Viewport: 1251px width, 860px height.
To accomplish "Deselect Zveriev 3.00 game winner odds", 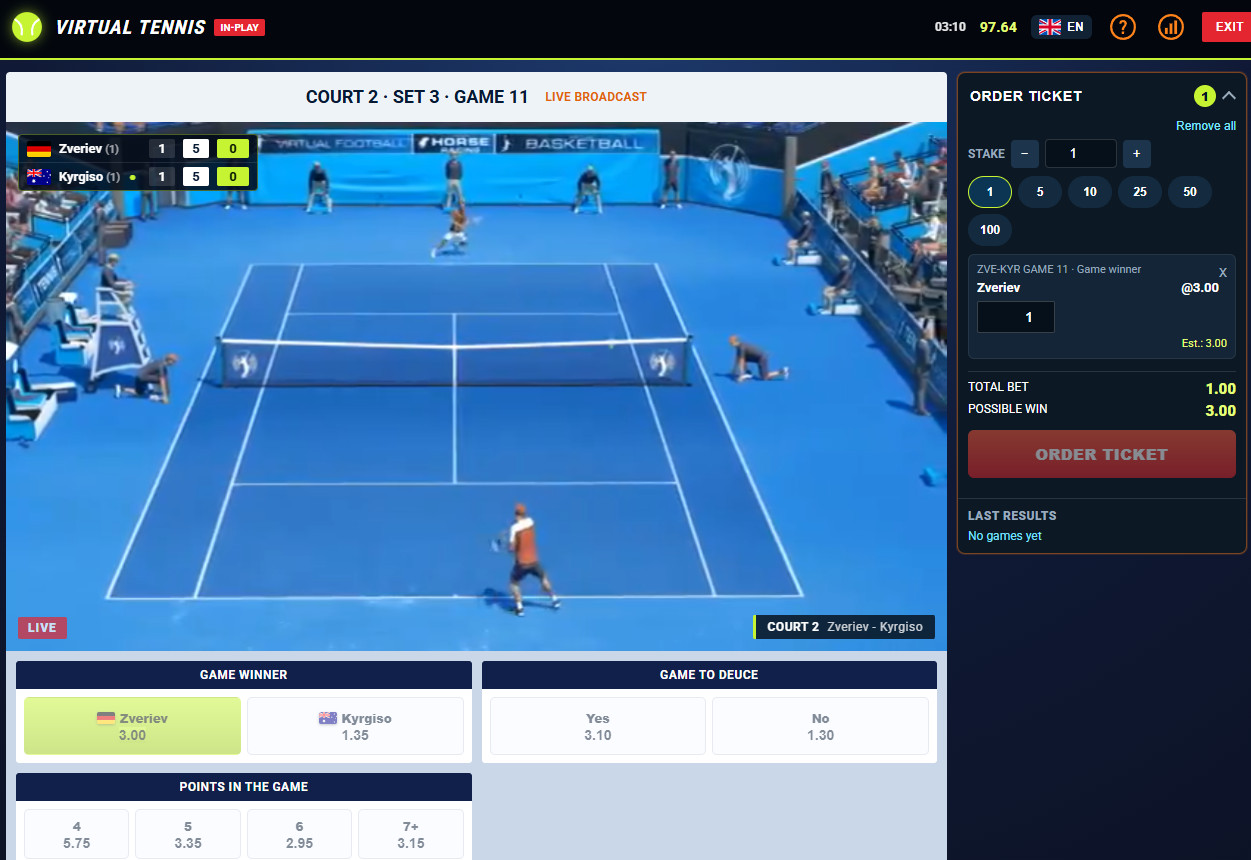I will 132,726.
